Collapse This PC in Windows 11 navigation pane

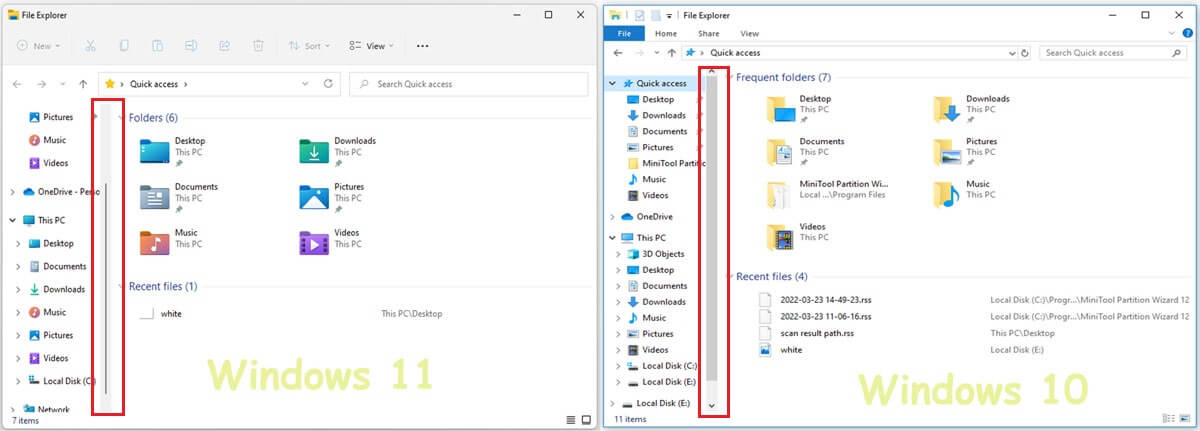click(x=12, y=220)
